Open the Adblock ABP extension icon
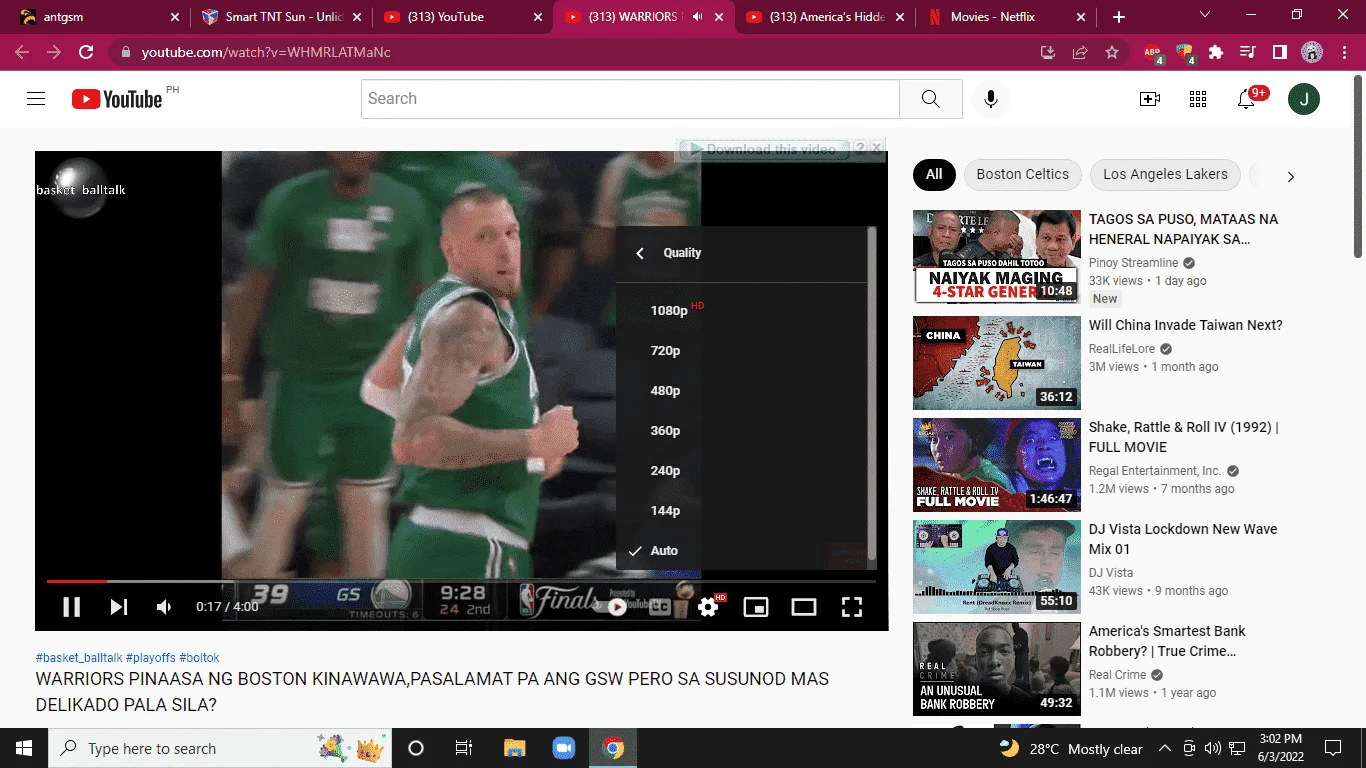Viewport: 1366px width, 768px height. [x=1153, y=53]
